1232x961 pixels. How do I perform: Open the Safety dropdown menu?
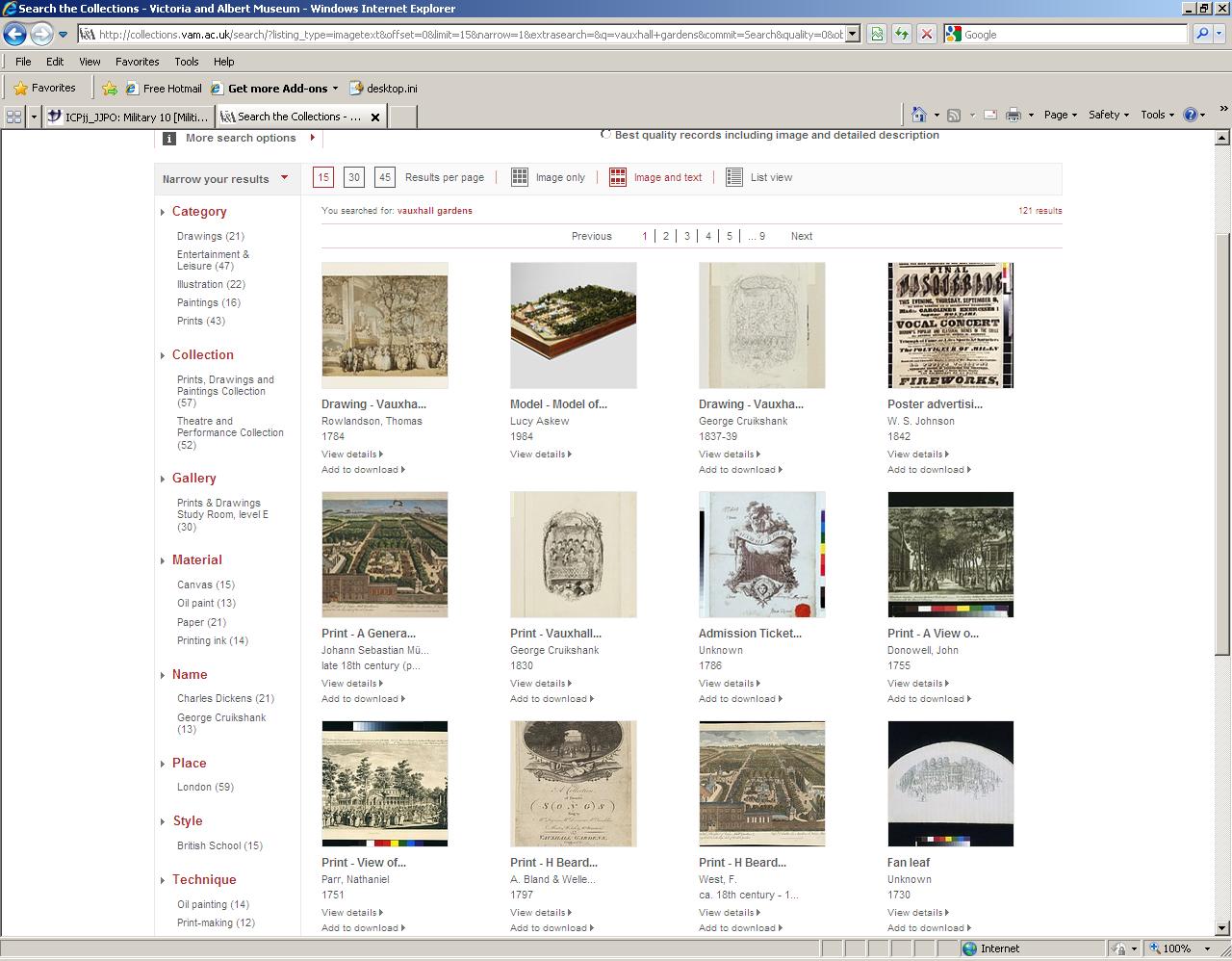[x=1107, y=114]
